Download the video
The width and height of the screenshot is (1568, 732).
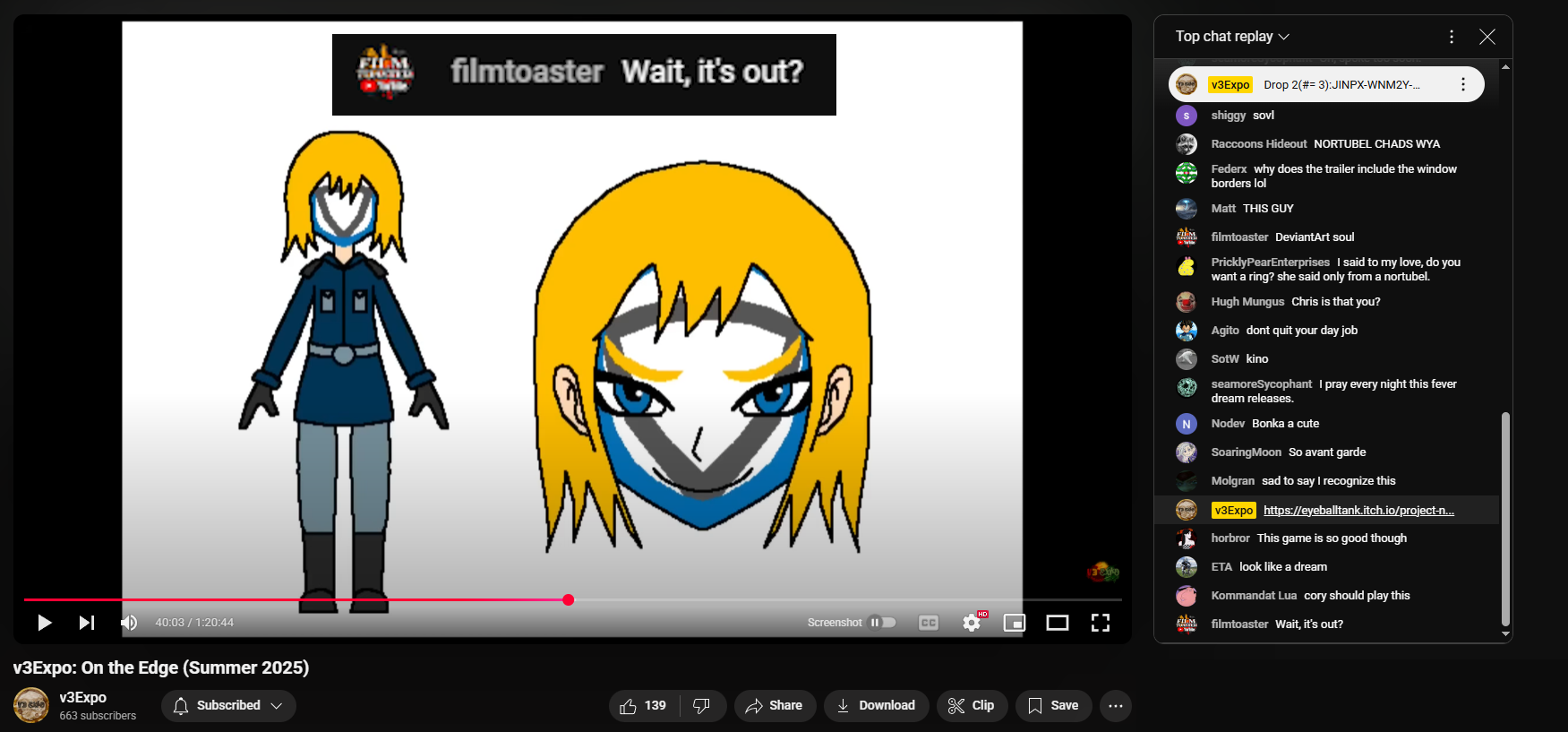[x=876, y=706]
